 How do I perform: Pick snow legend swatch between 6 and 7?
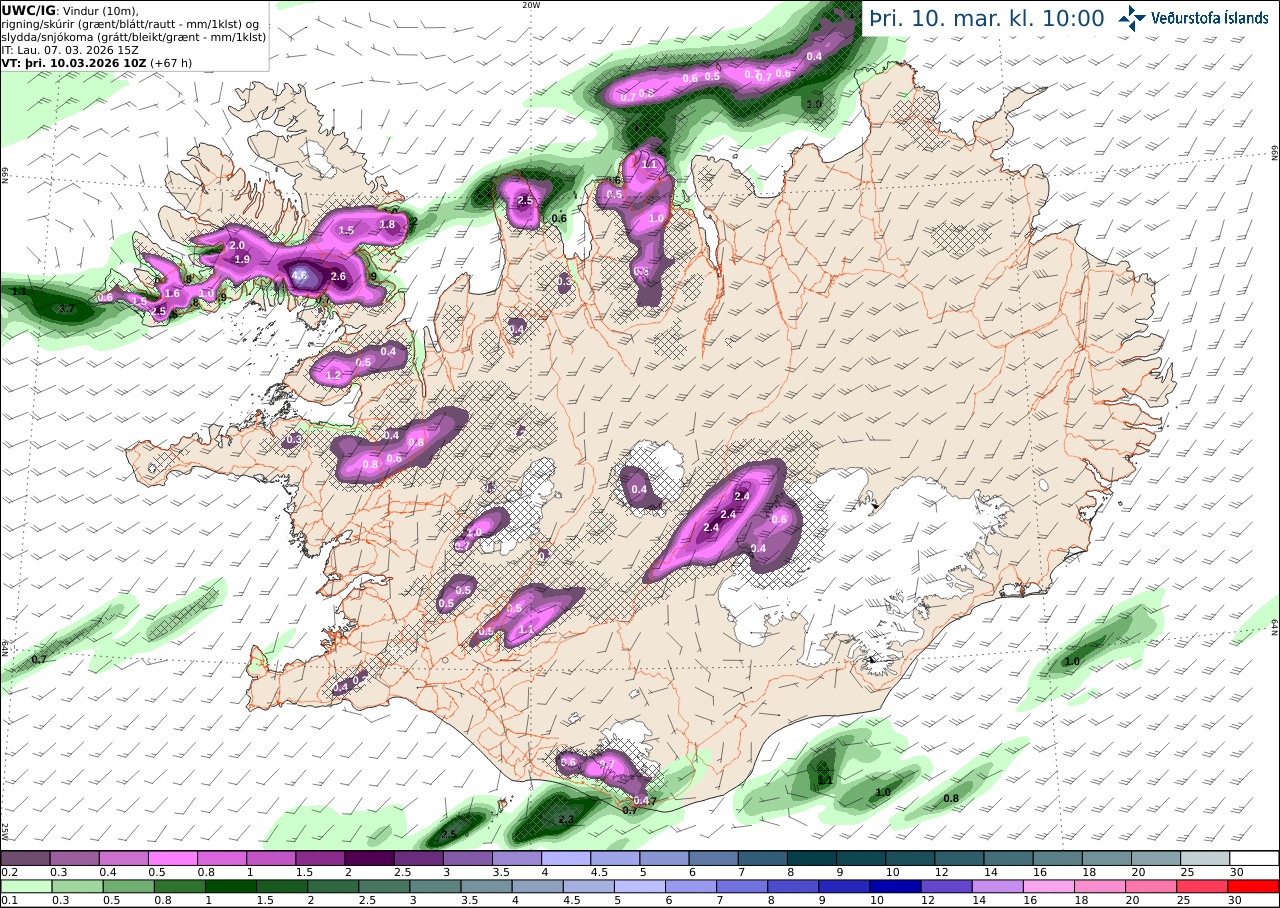[714, 858]
